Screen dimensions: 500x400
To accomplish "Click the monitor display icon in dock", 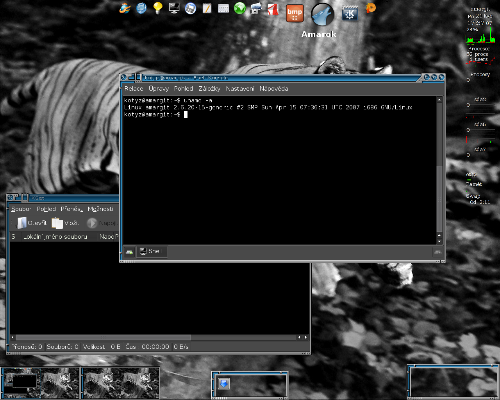I will point(174,8).
